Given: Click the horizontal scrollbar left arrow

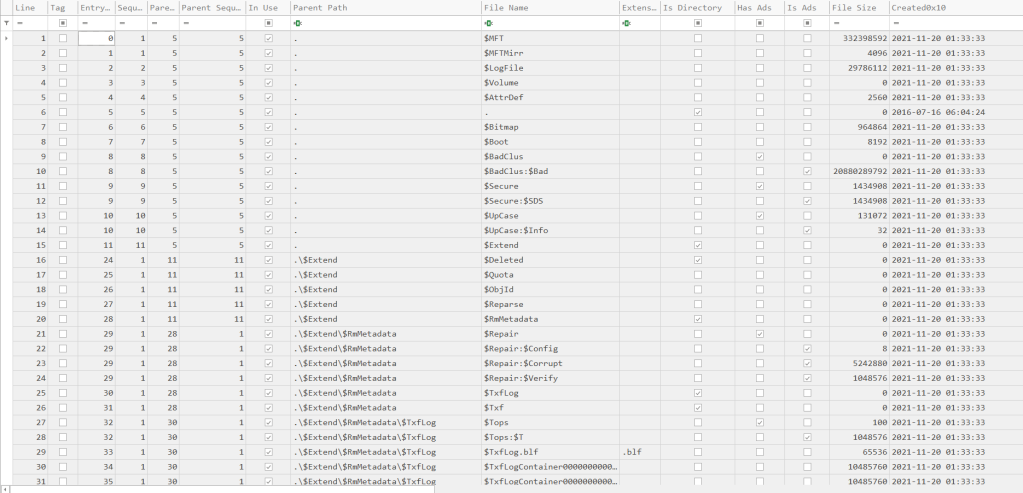Looking at the screenshot, I should (x=4, y=488).
